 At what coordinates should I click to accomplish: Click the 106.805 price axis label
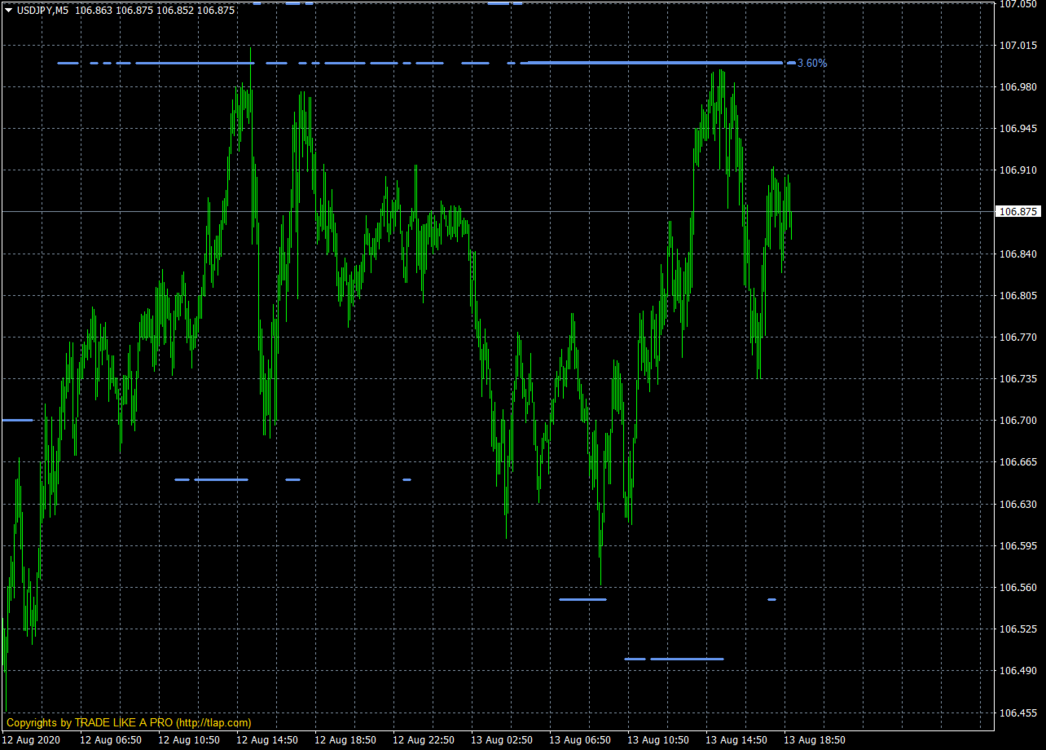tap(1018, 296)
